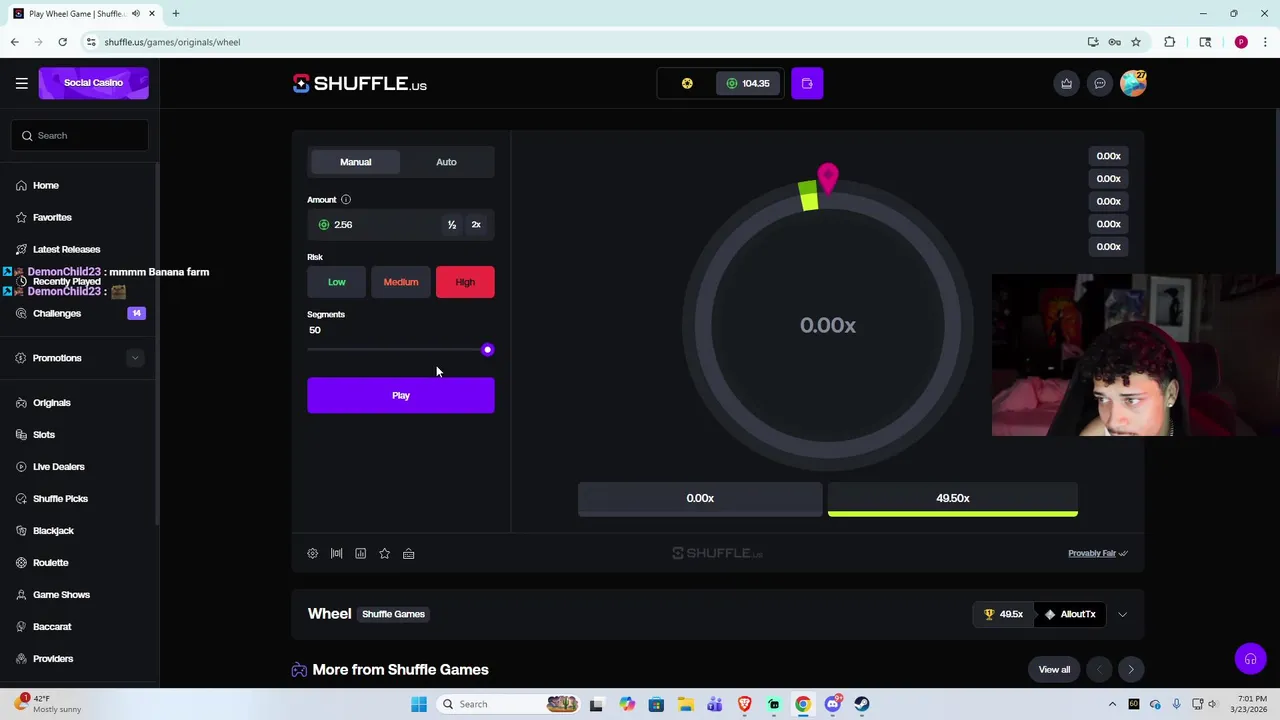Viewport: 1280px width, 720px height.
Task: Select Low risk
Action: coord(337,282)
